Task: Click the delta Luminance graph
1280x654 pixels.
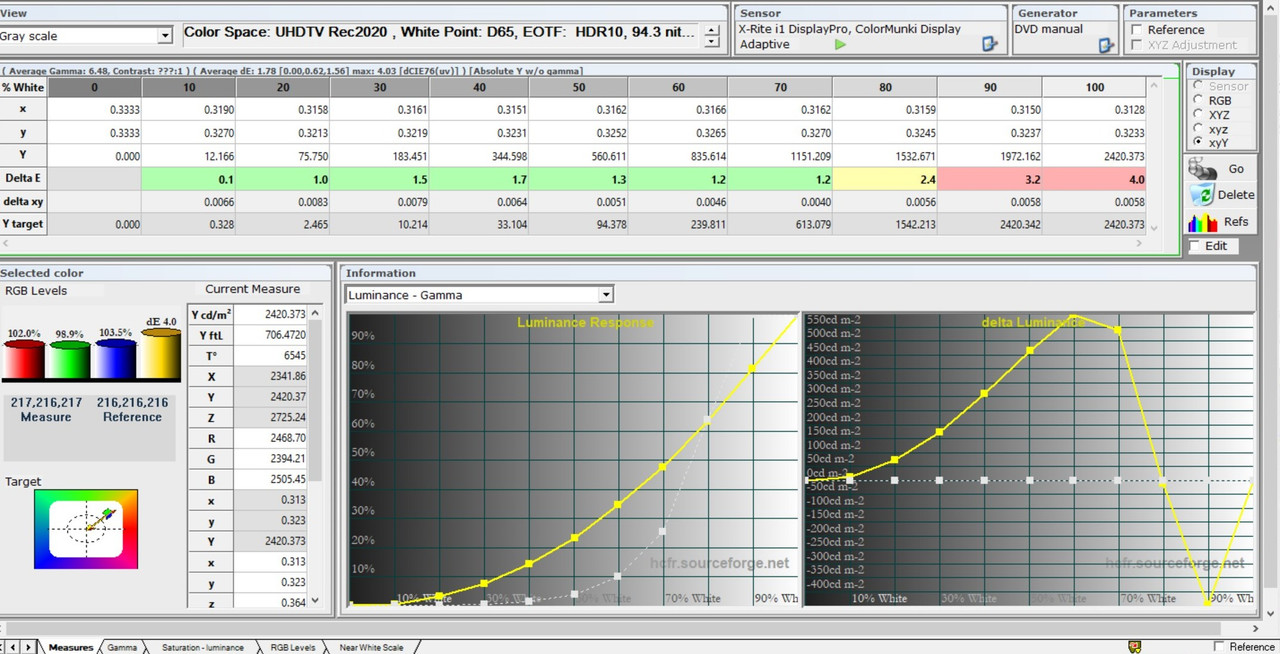Action: [x=1029, y=459]
